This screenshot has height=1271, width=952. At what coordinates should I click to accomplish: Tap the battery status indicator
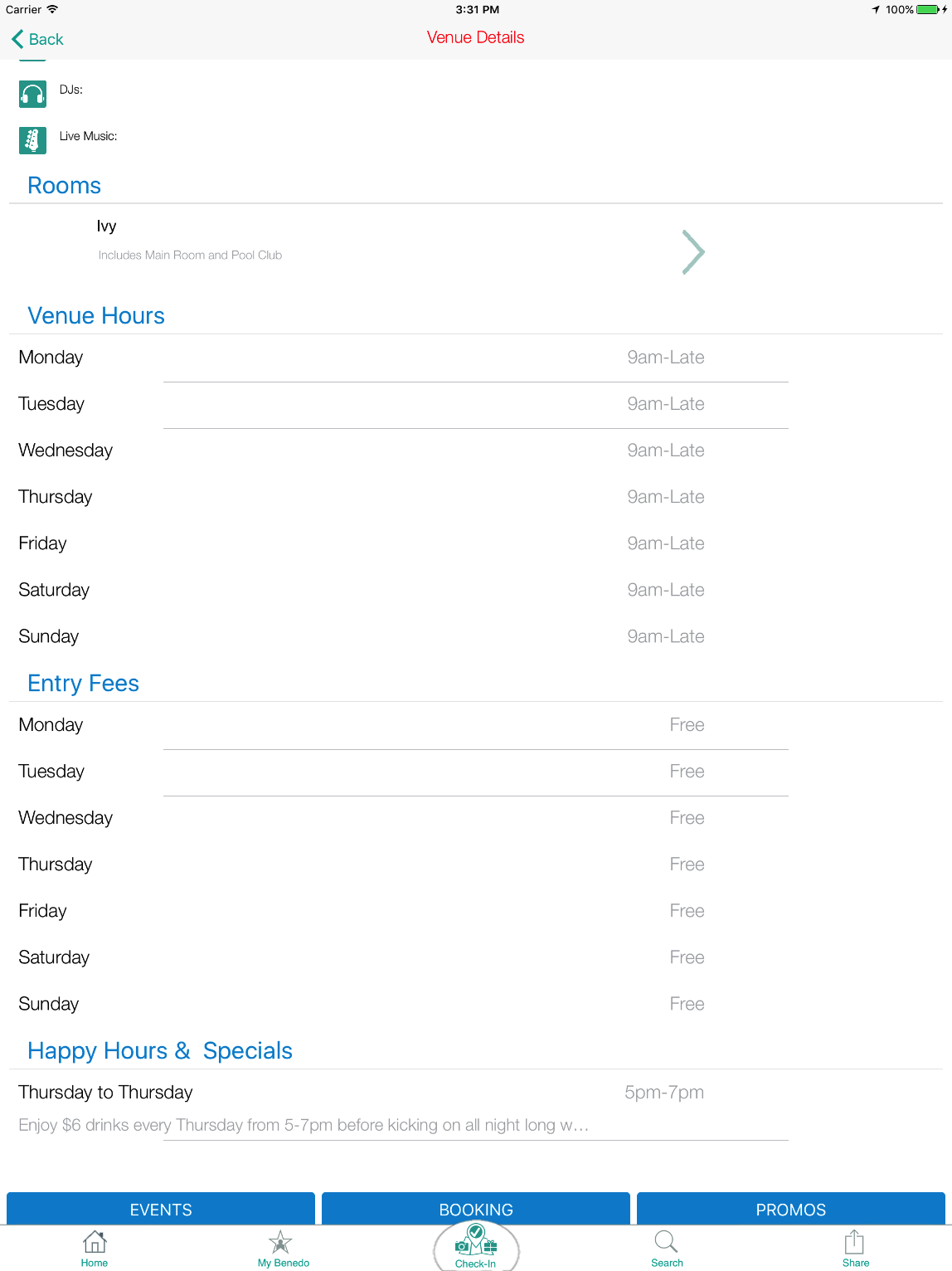pyautogui.click(x=927, y=10)
